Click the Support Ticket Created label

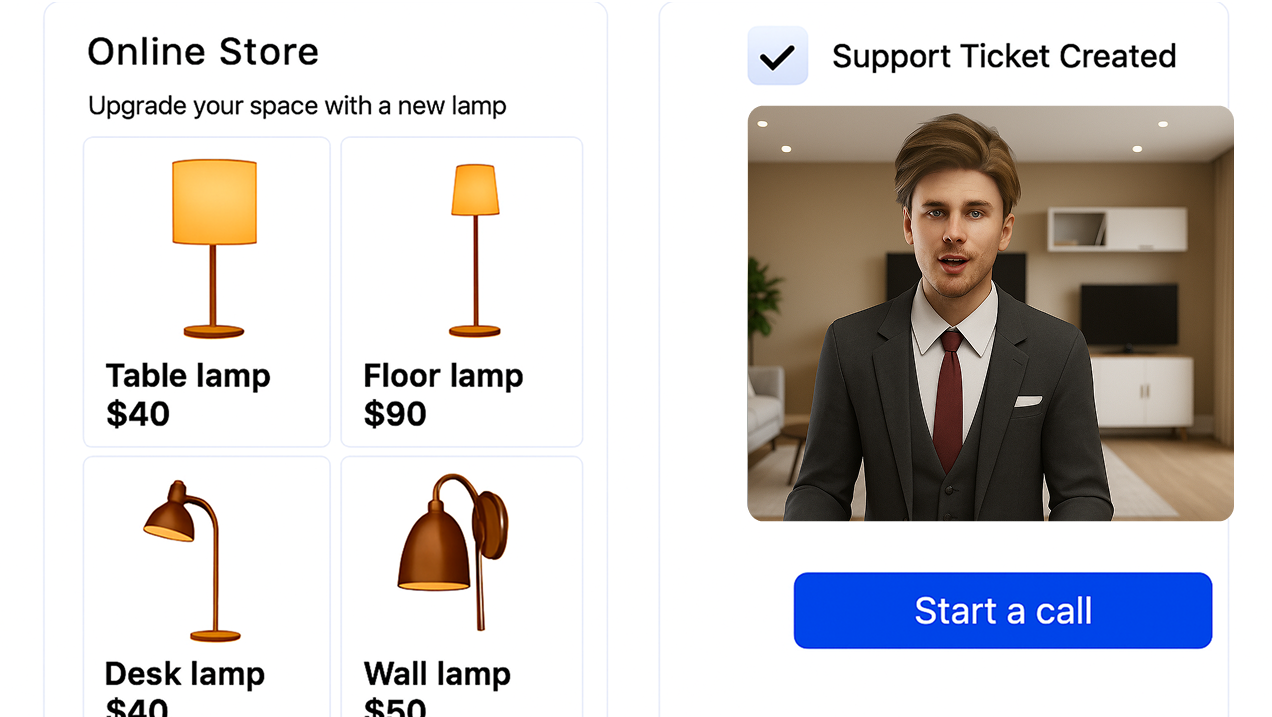point(1004,56)
